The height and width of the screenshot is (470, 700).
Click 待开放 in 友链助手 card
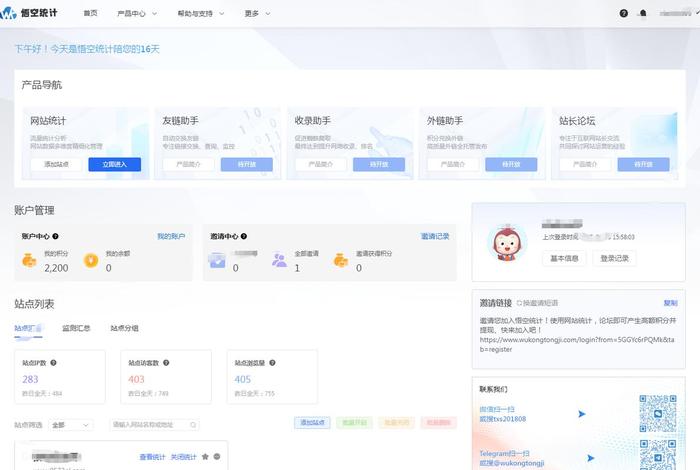pyautogui.click(x=247, y=164)
